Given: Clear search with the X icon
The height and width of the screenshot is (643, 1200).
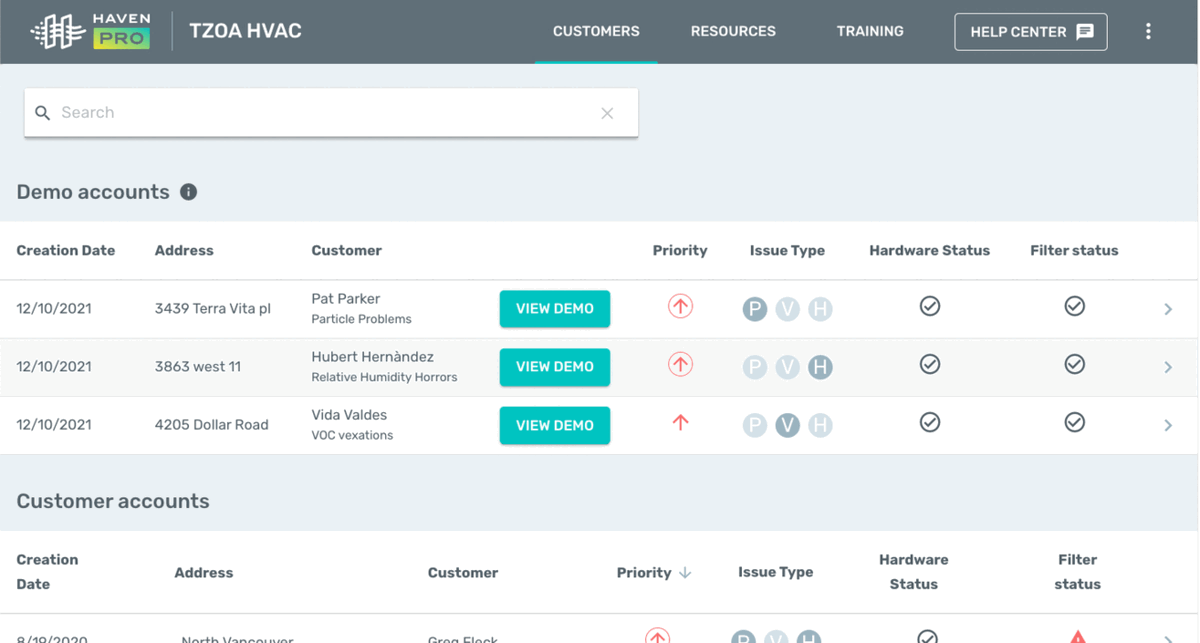Looking at the screenshot, I should [x=607, y=113].
